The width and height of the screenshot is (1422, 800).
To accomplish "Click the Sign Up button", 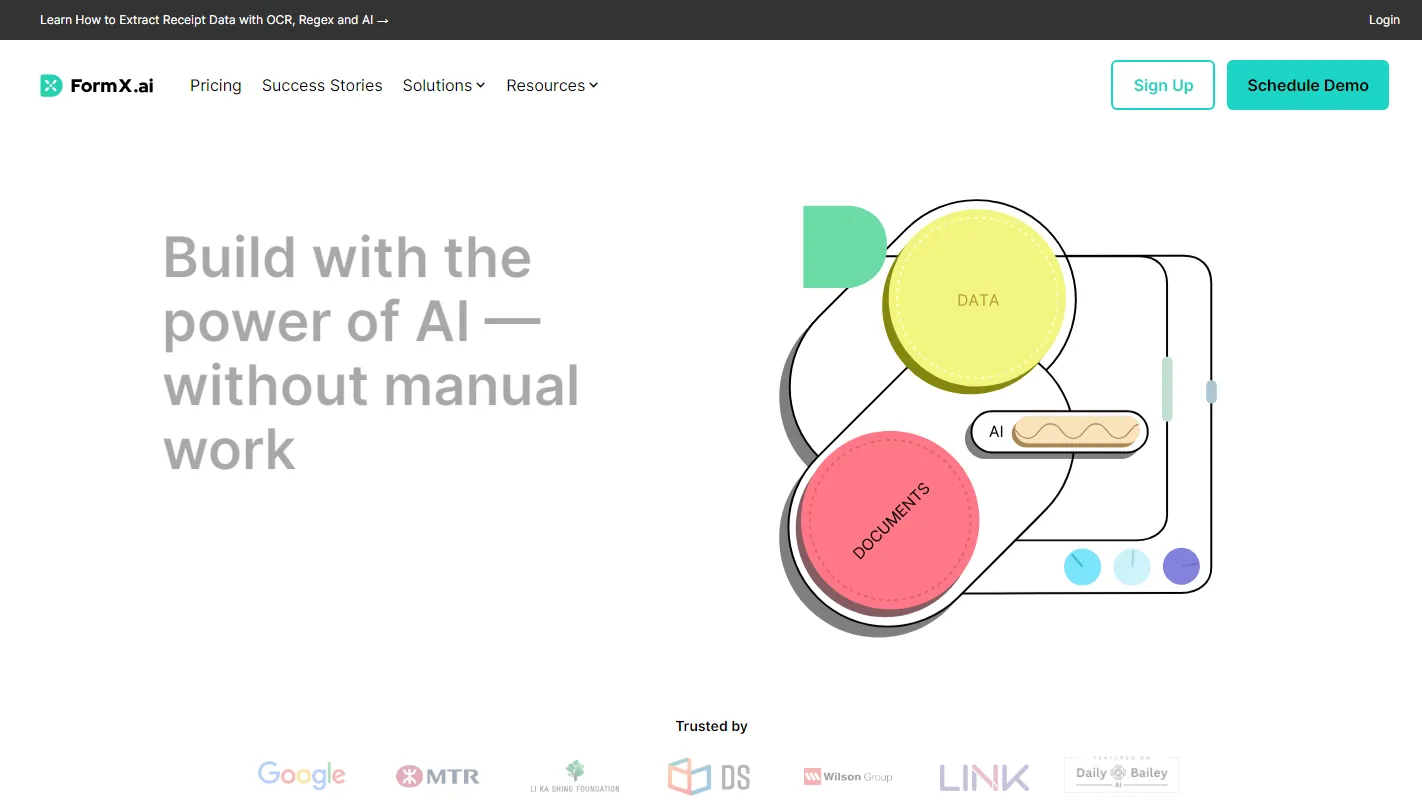I will pos(1162,85).
